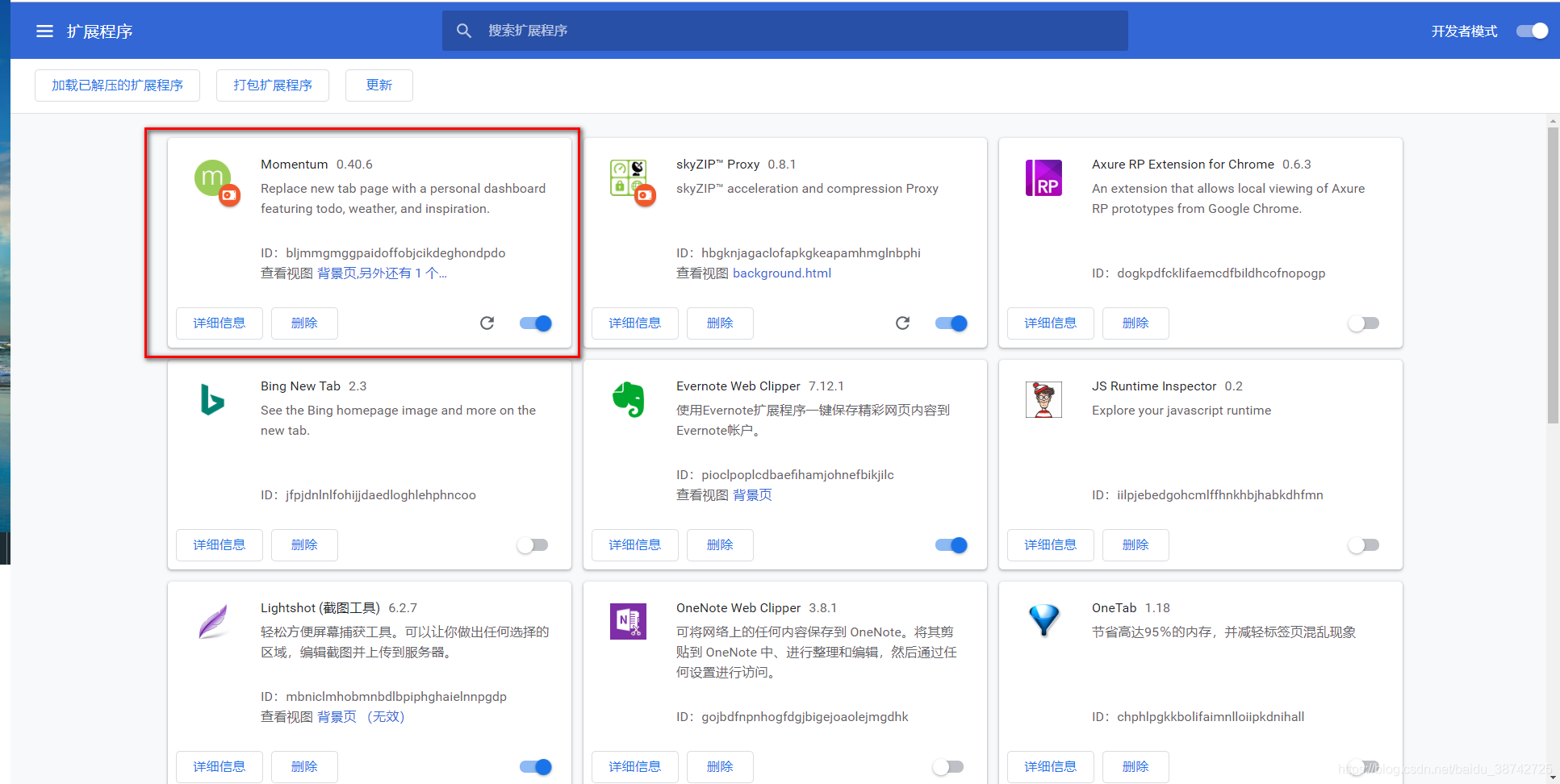Click the Bing New Tab icon
Viewport: 1560px width, 784px height.
(212, 400)
